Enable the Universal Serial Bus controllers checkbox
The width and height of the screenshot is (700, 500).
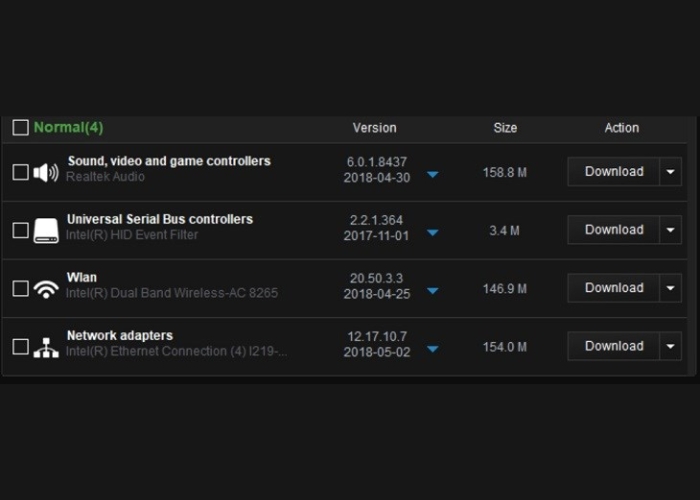click(x=20, y=230)
